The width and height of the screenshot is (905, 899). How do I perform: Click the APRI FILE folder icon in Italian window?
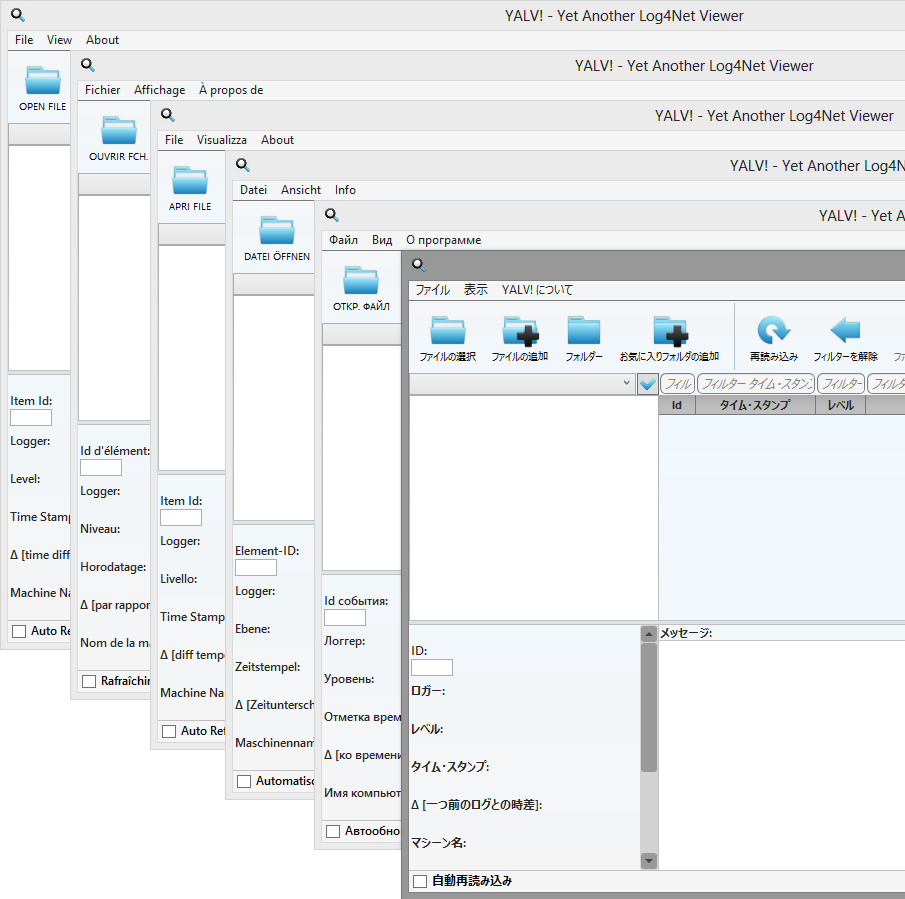click(190, 180)
